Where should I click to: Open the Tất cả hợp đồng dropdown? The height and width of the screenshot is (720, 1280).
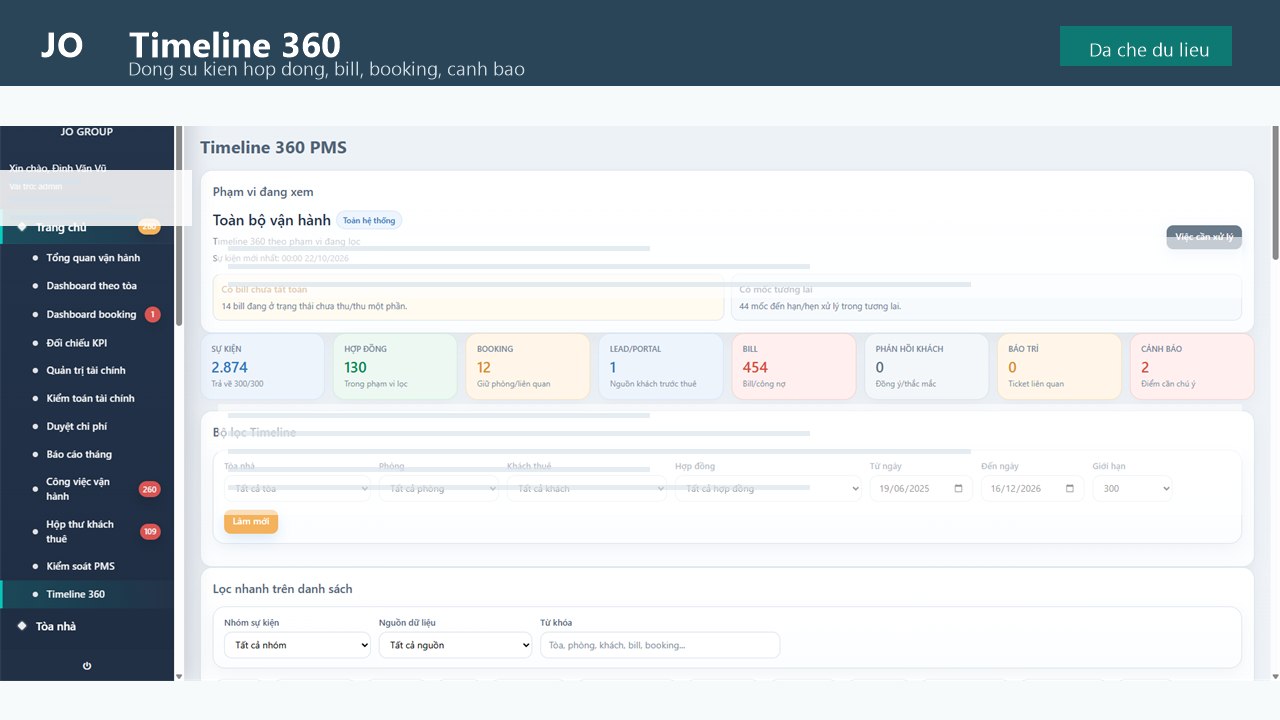point(768,489)
